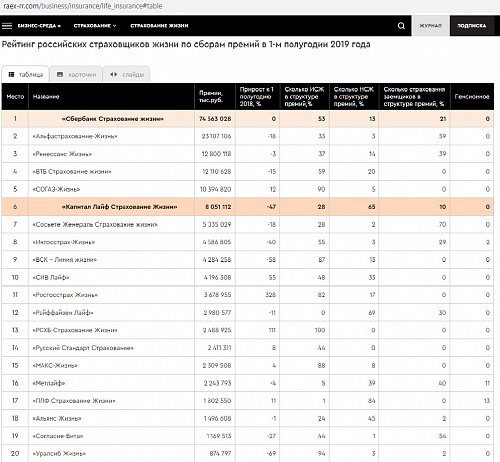This screenshot has height=462, width=500.
Task: Switch to the таблица tab
Action: click(26, 74)
